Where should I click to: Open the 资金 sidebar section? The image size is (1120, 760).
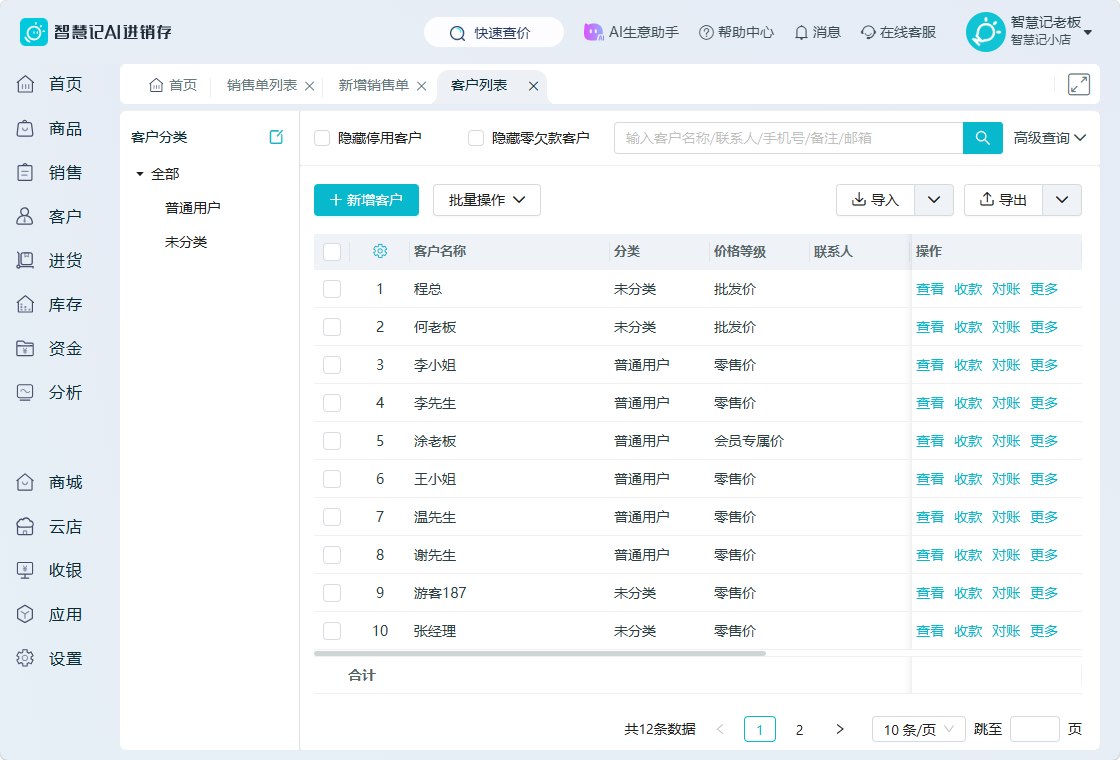point(49,349)
